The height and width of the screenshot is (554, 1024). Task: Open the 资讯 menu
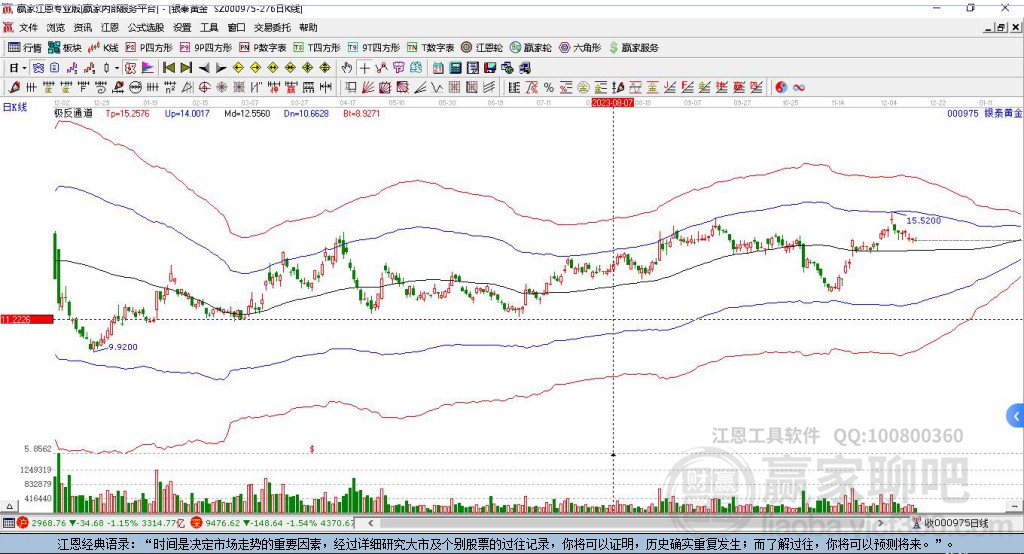coord(83,27)
